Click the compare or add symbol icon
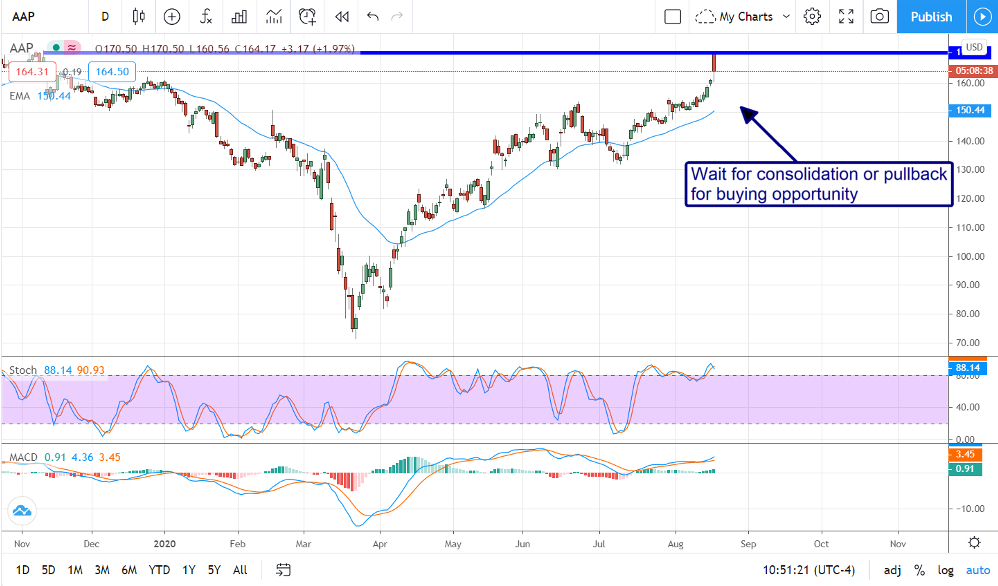Screen dimensions: 998x586 [x=172, y=16]
